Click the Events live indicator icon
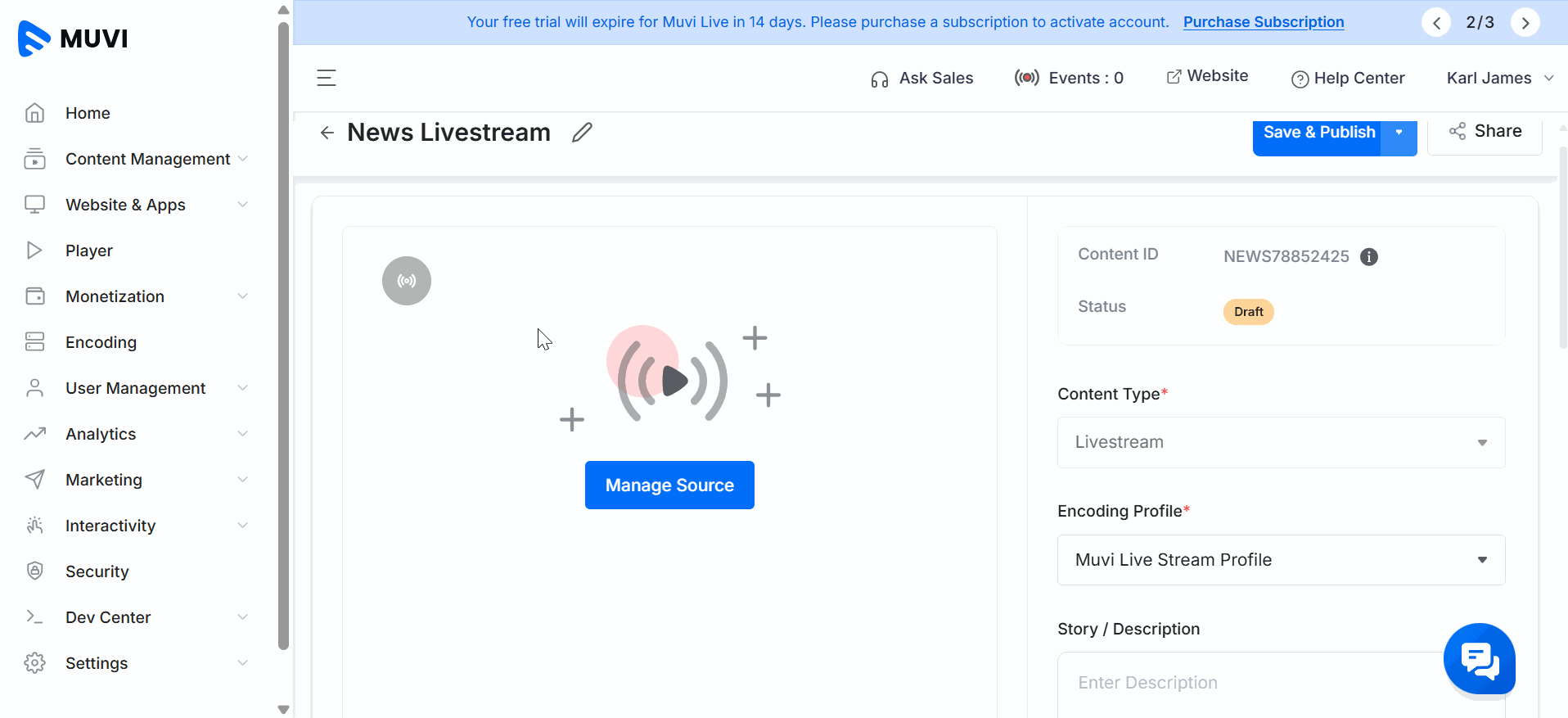 1027,78
